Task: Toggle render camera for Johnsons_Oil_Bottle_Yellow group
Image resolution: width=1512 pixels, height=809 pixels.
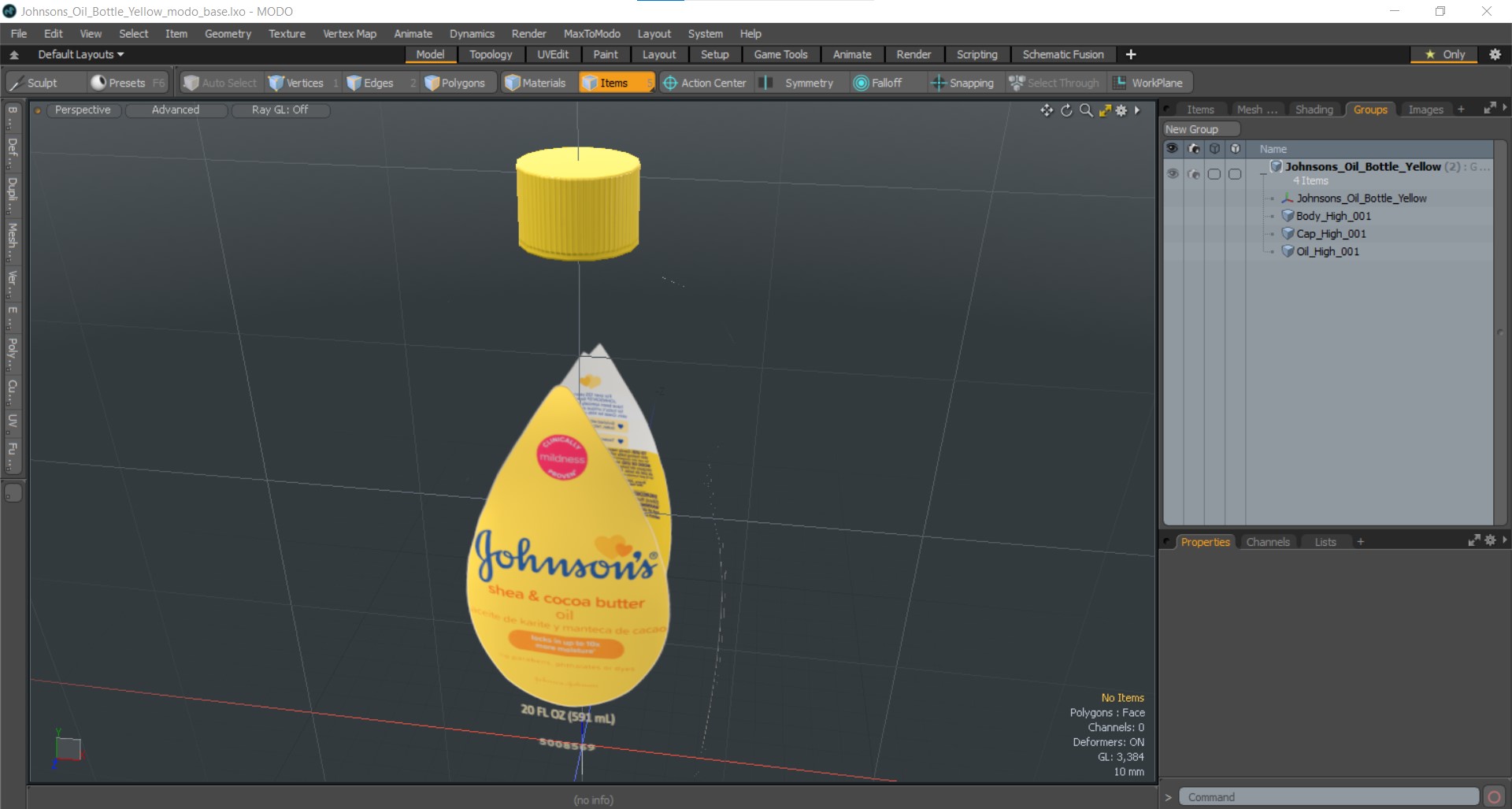Action: point(1194,174)
